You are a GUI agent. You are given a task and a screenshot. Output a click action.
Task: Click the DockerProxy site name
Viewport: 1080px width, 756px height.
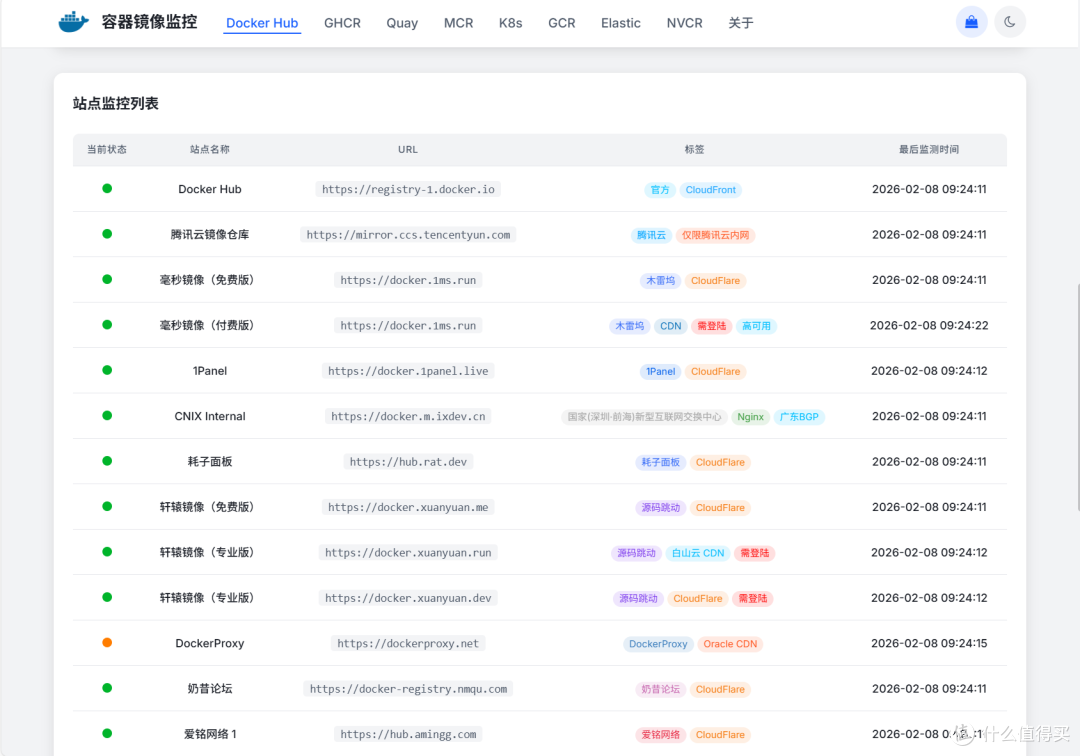tap(209, 643)
